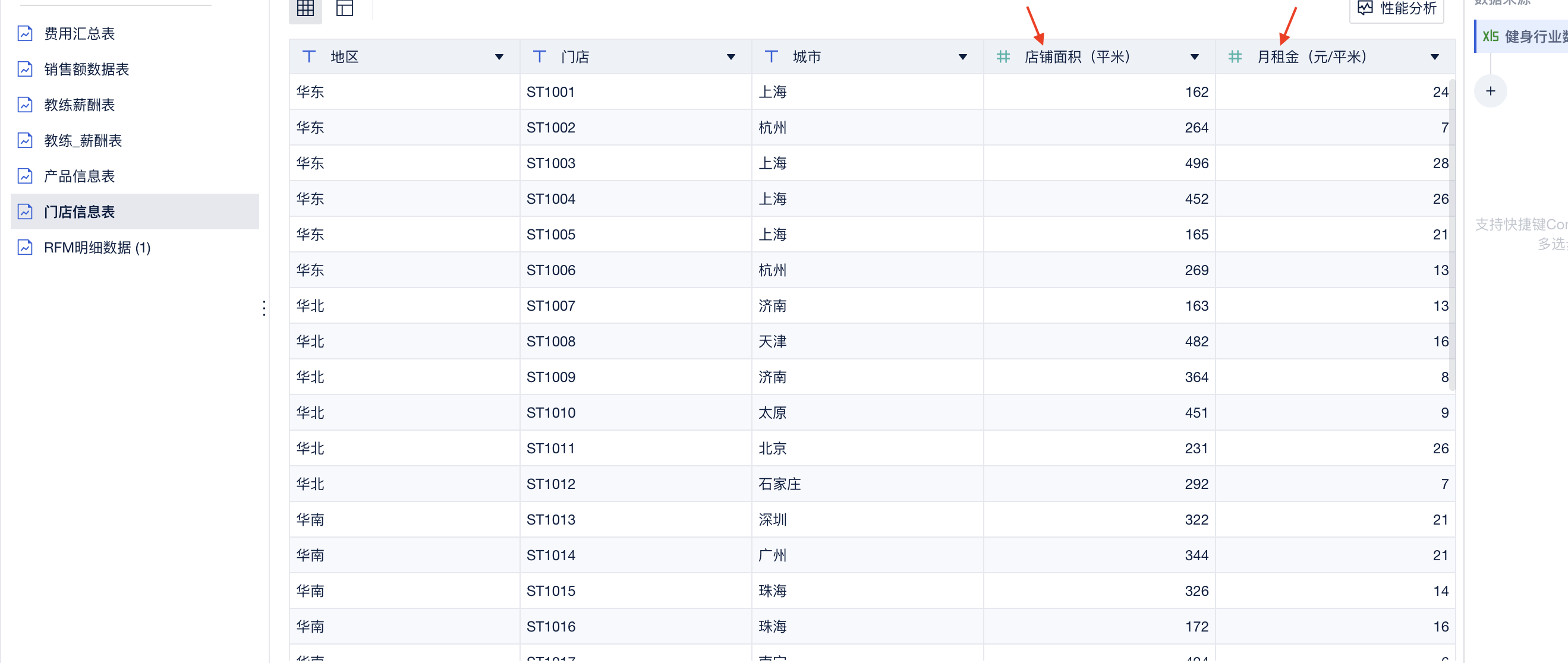The height and width of the screenshot is (663, 1568).
Task: Select the 费用汇总表 item in the list
Action: pos(79,33)
